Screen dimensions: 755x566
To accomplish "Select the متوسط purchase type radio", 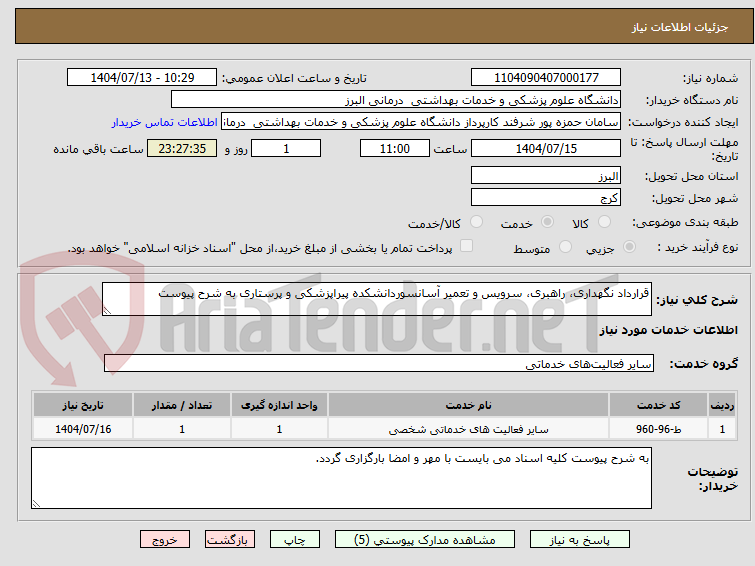I will tap(565, 247).
